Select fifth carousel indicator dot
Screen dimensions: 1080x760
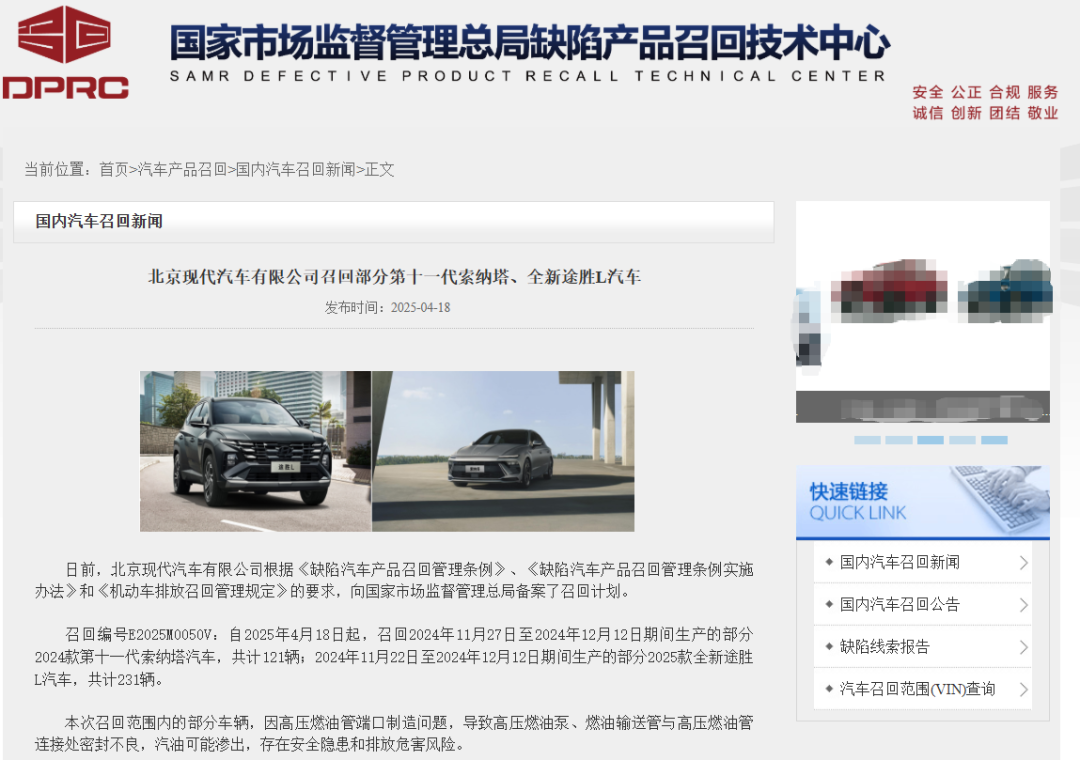994,440
